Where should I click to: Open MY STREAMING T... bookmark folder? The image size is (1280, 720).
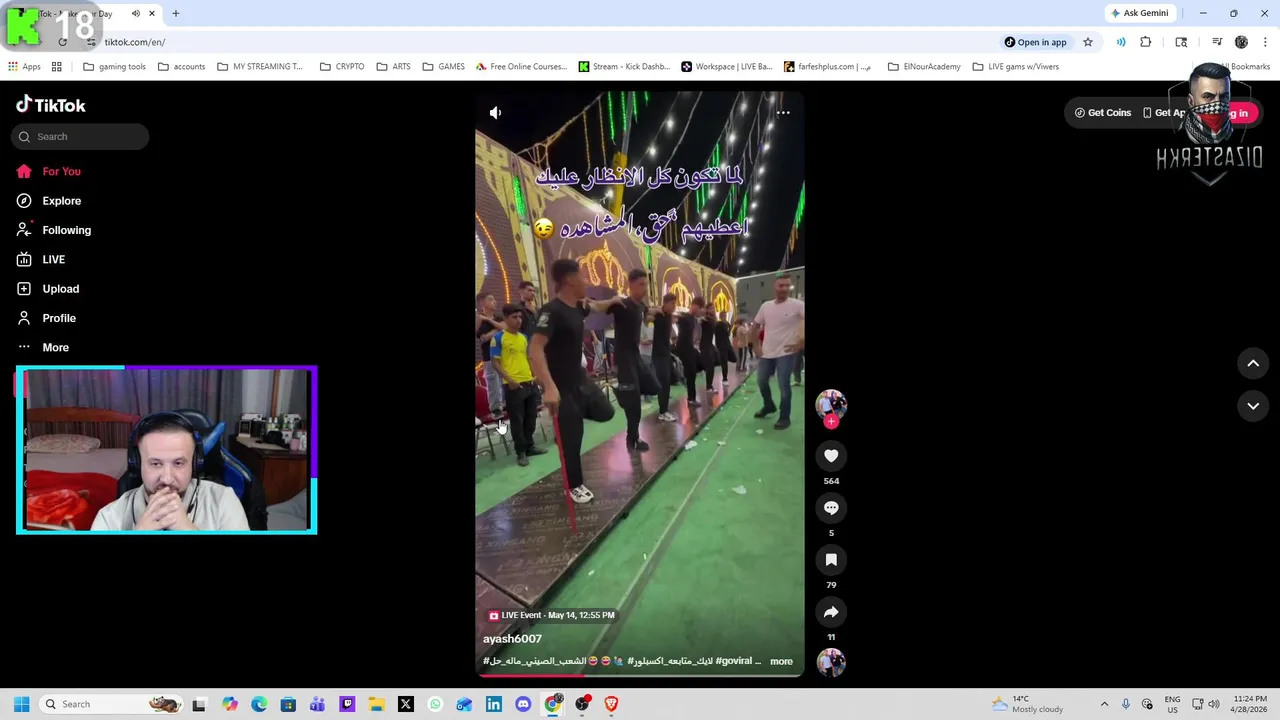(260, 67)
